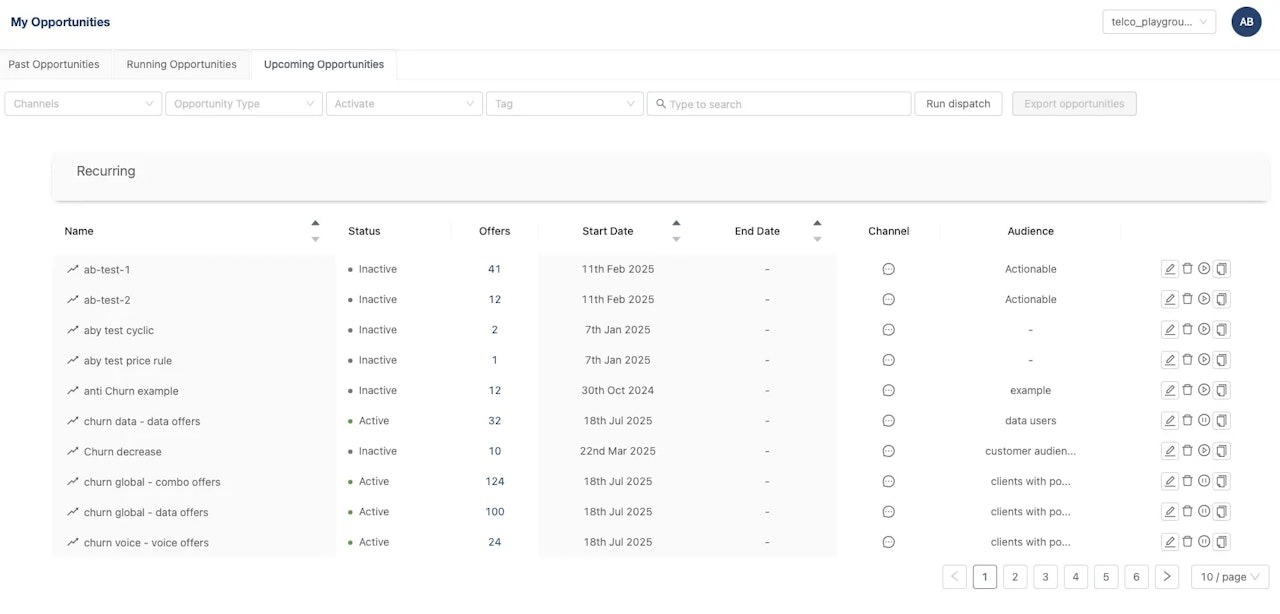Switch to Past Opportunities tab
The height and width of the screenshot is (614, 1280).
coord(54,64)
